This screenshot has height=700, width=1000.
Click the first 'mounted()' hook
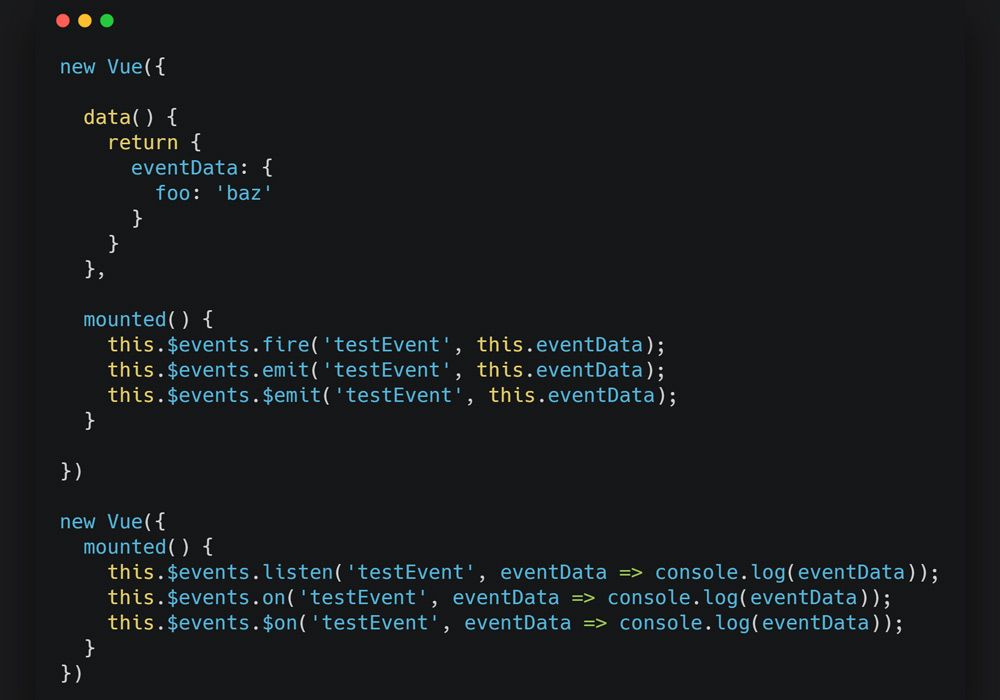(136, 319)
